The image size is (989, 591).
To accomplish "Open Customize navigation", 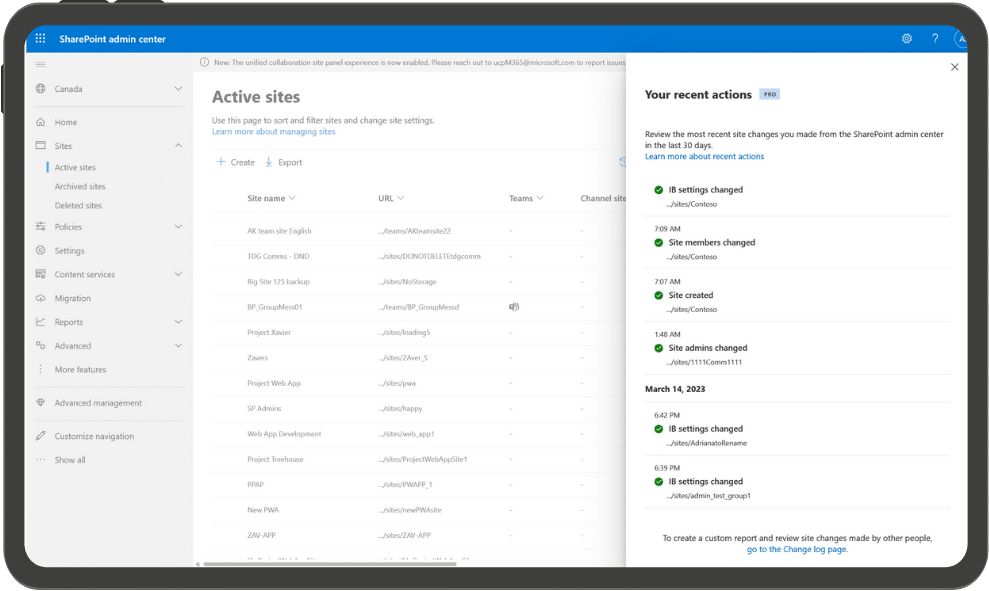I will coord(94,436).
